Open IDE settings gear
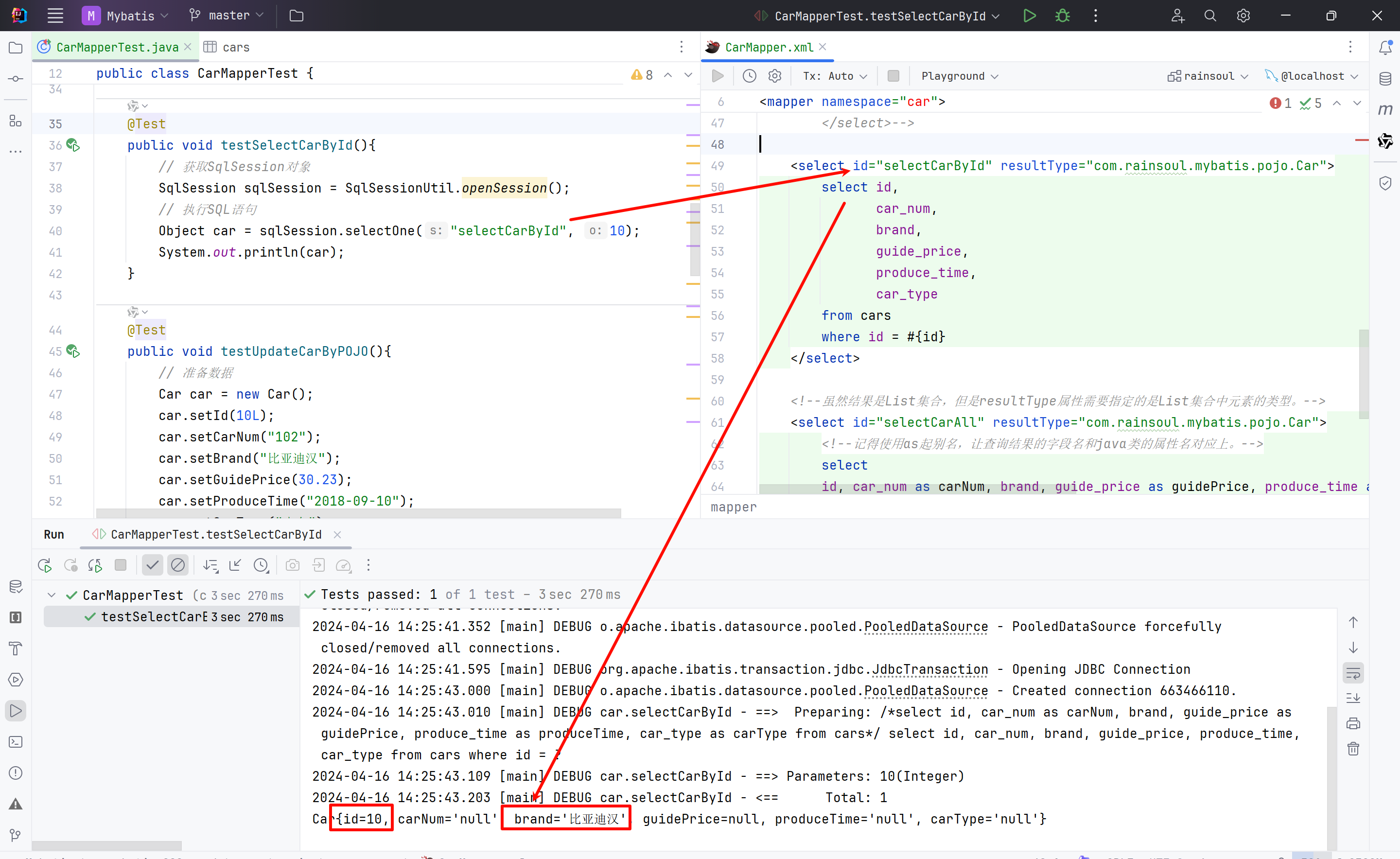Image resolution: width=1400 pixels, height=859 pixels. coord(1243,16)
